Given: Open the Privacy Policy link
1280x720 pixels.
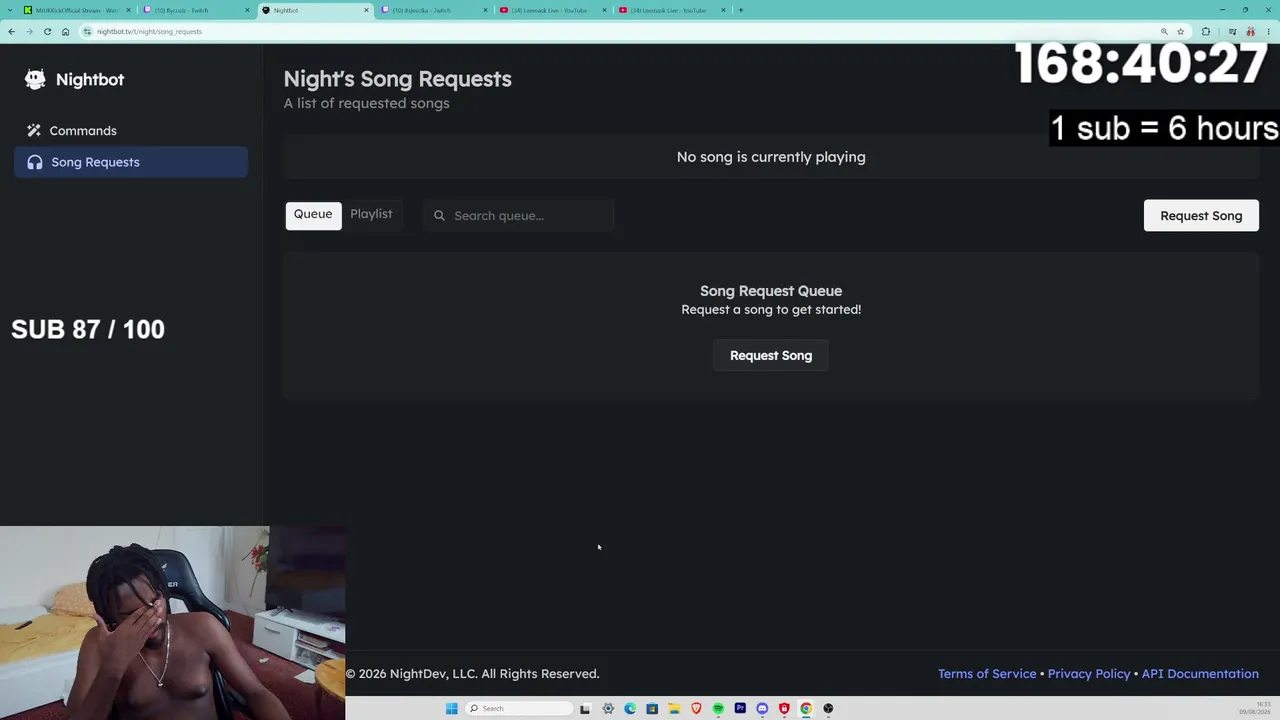Looking at the screenshot, I should coord(1089,674).
